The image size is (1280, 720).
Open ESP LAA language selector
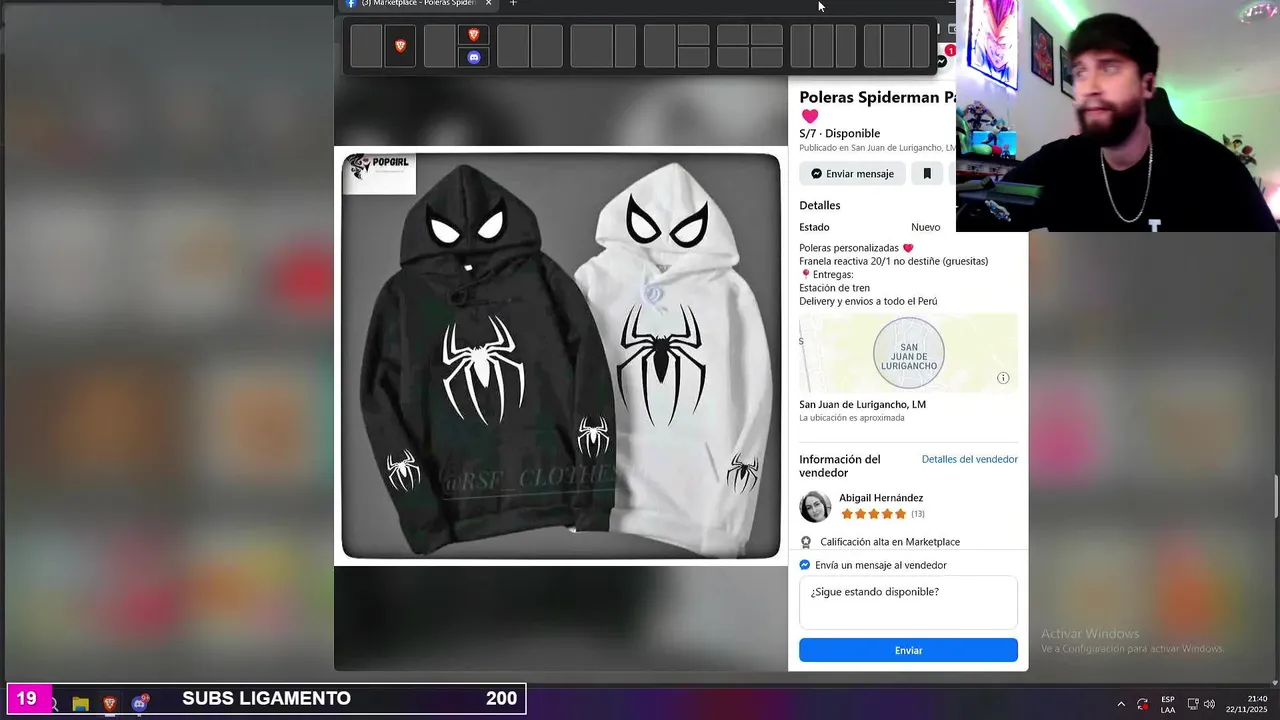(x=1168, y=704)
